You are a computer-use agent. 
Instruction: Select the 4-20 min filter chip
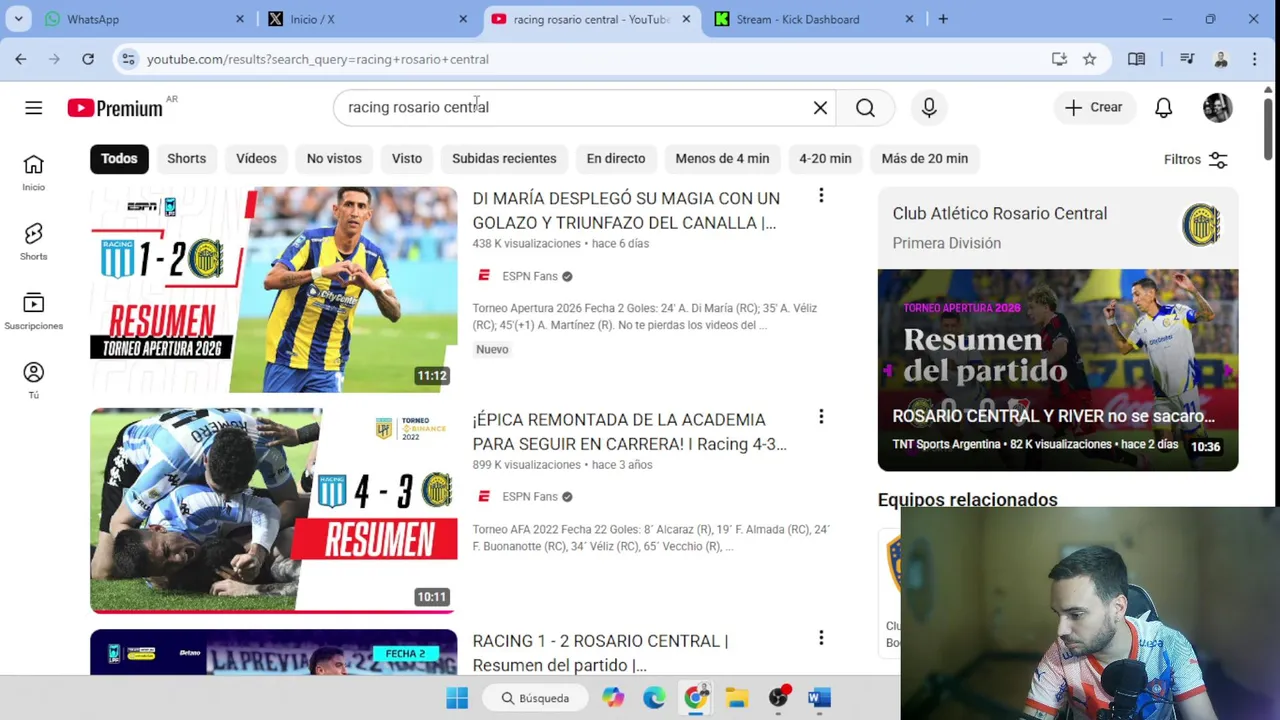pyautogui.click(x=825, y=158)
